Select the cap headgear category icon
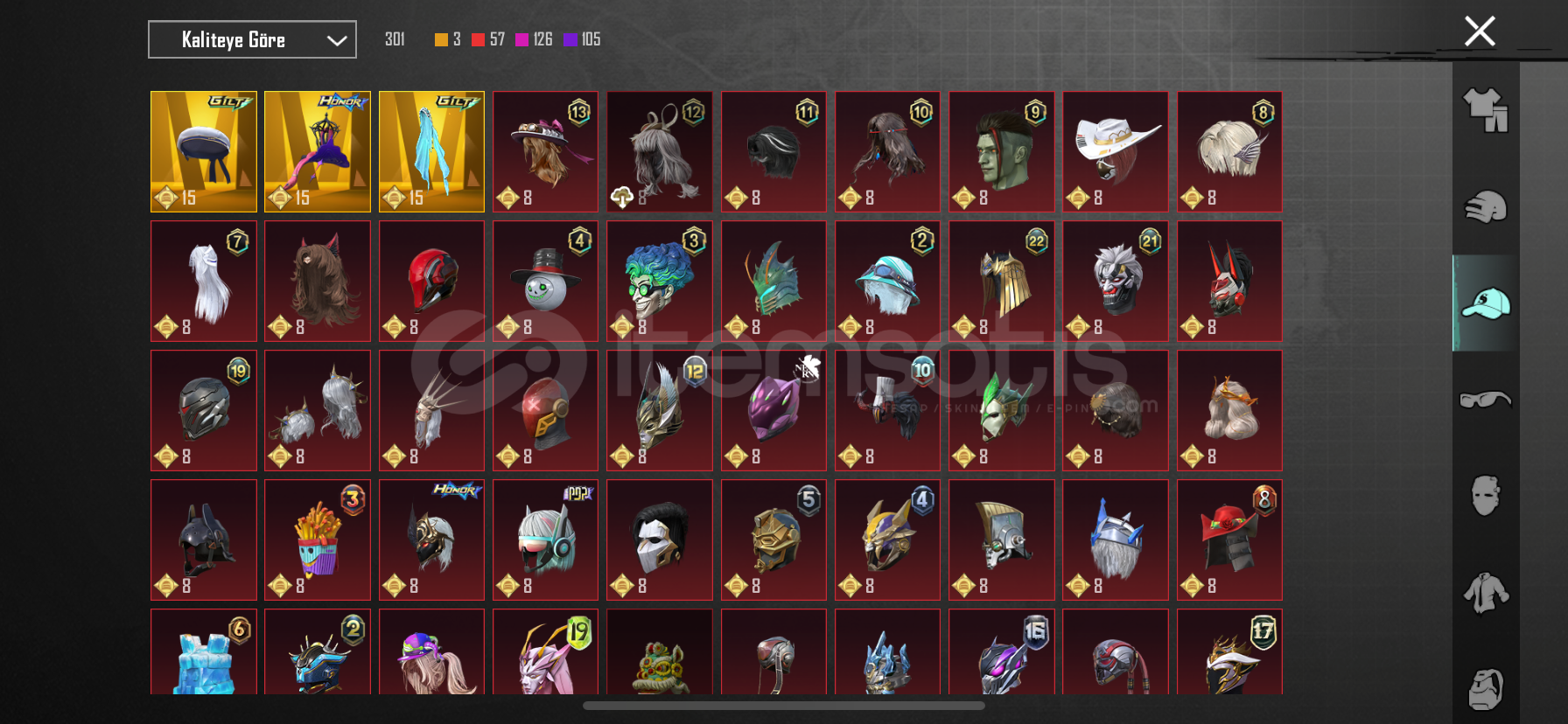 click(1486, 303)
